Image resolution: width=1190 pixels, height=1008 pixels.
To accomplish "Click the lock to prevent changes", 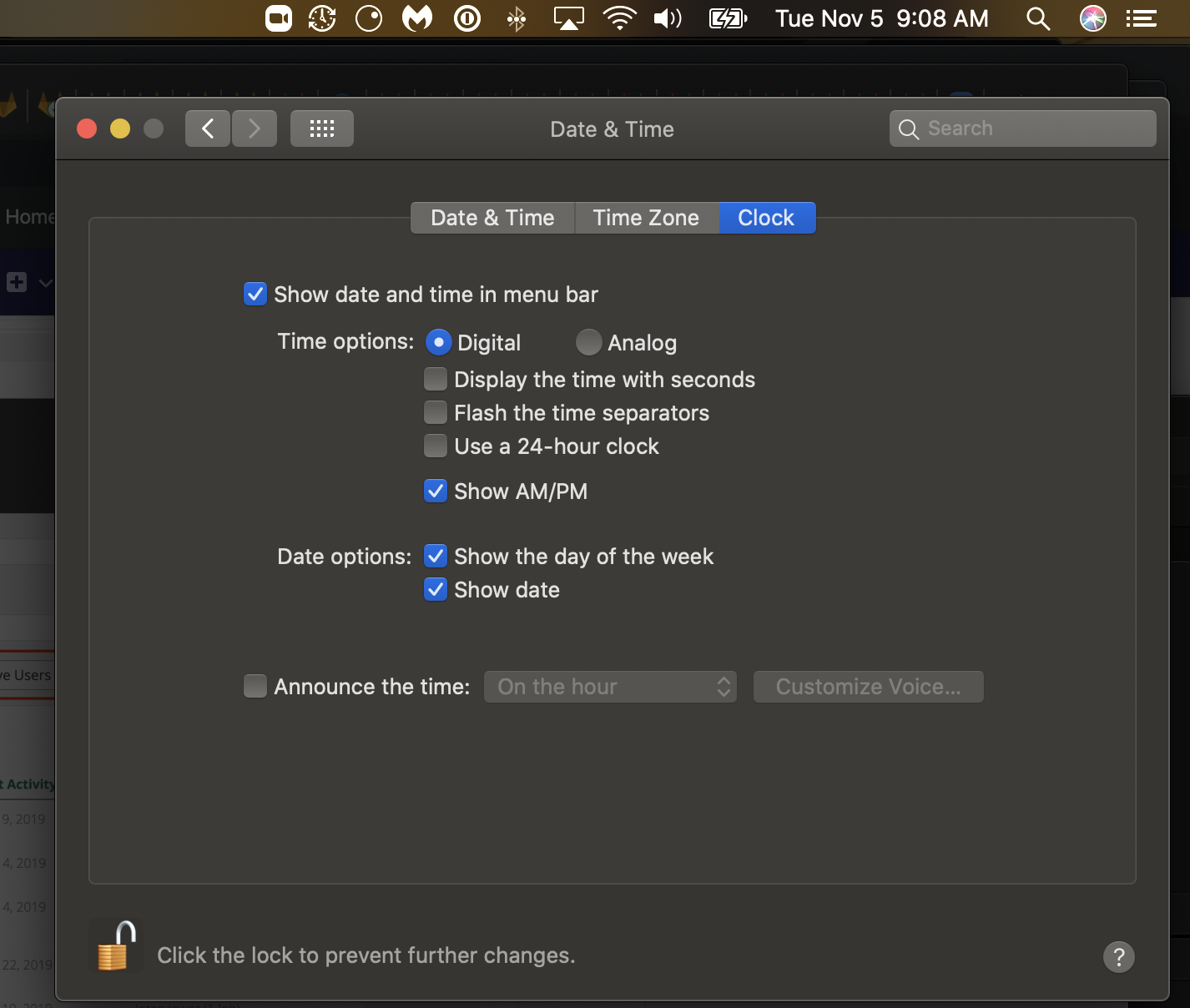I will [x=117, y=947].
